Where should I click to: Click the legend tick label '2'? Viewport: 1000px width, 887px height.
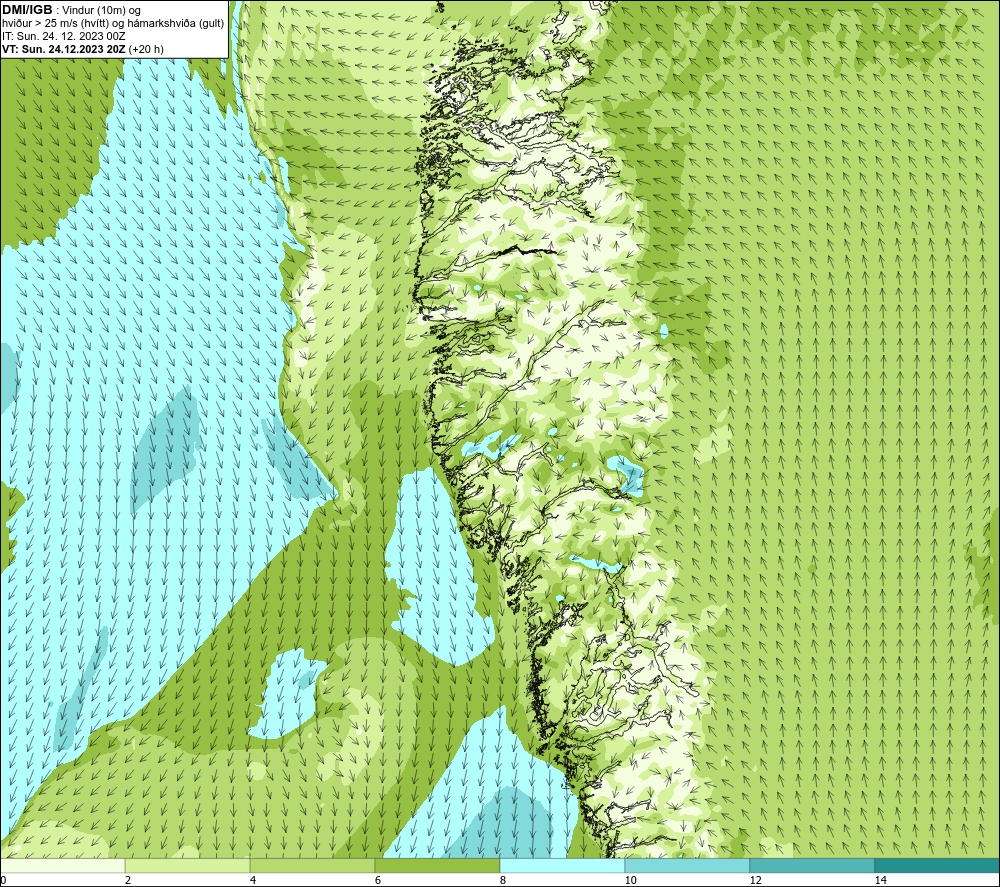point(128,880)
